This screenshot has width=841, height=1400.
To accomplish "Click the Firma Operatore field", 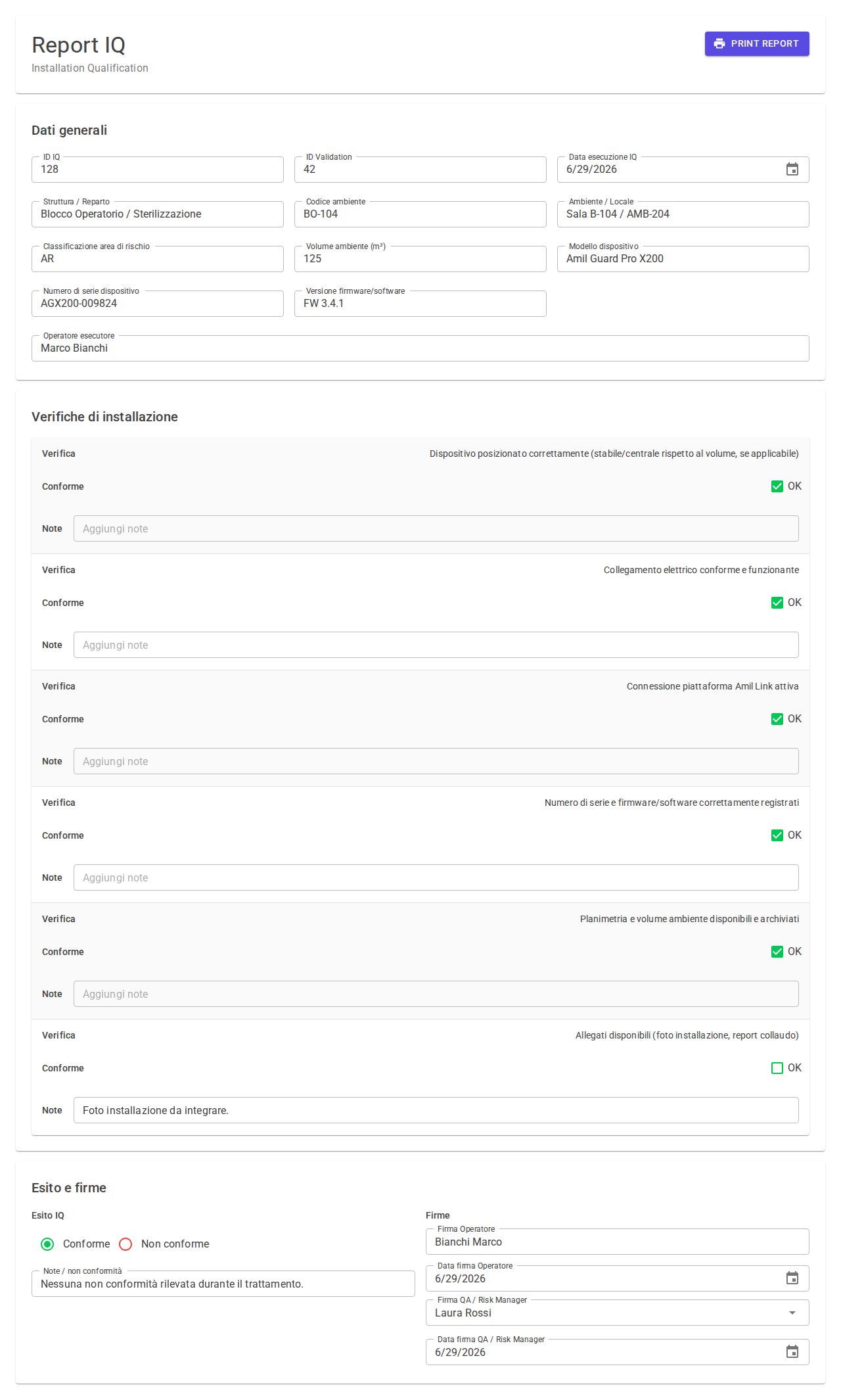I will pyautogui.click(x=618, y=1242).
